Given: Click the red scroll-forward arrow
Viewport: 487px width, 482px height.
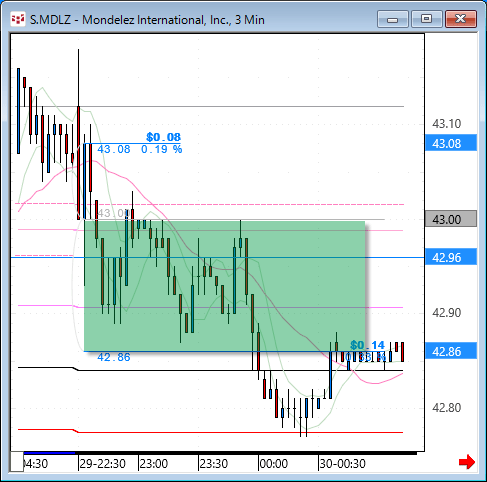Looking at the screenshot, I should [467, 462].
